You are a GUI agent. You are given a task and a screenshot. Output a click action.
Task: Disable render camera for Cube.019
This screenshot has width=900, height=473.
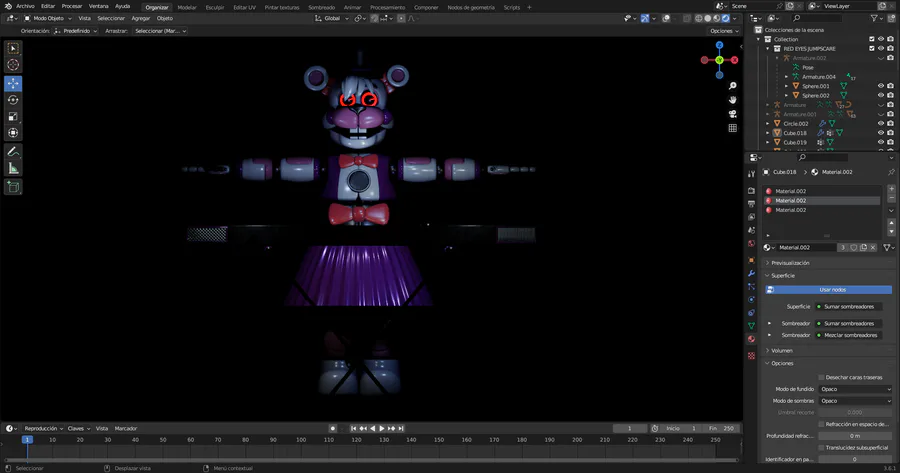[x=890, y=142]
